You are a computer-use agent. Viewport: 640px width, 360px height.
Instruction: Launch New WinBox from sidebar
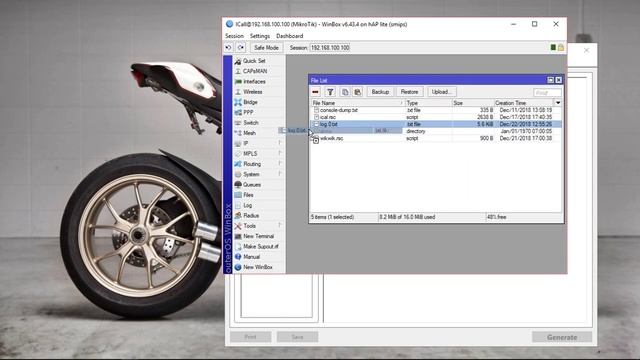(258, 267)
